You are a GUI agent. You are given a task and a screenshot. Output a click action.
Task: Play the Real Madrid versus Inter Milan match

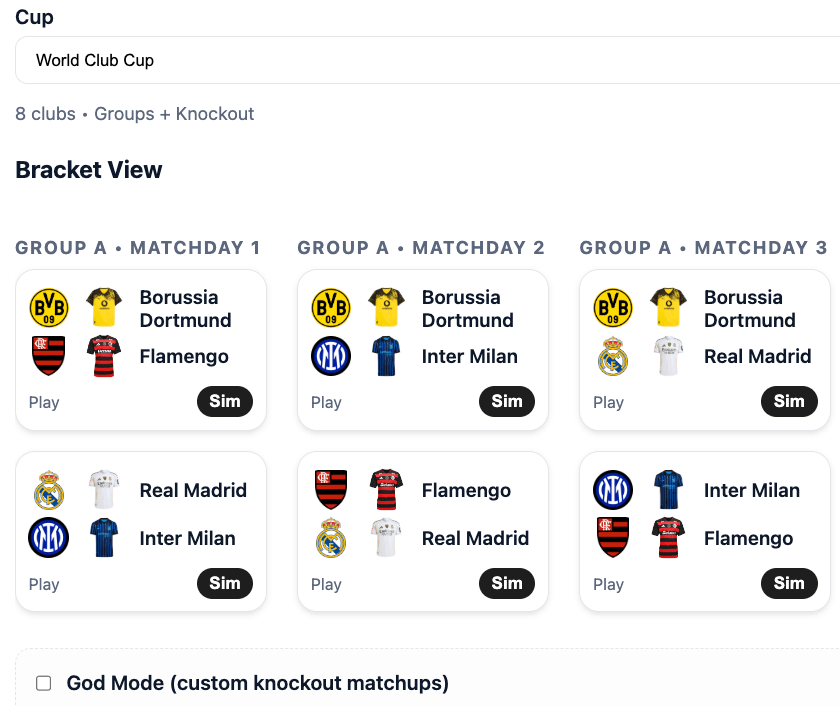44,583
